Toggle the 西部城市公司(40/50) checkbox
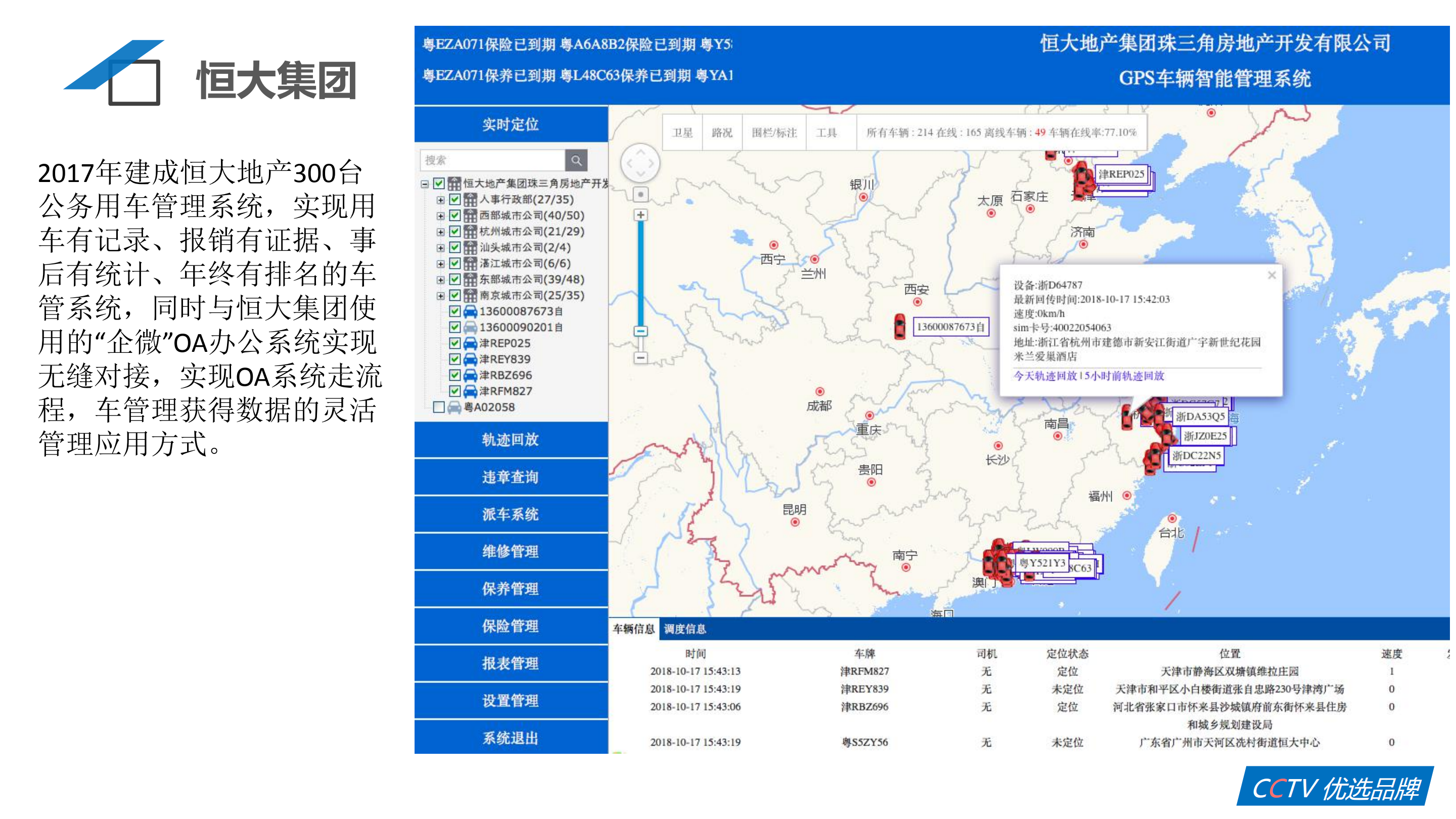Viewport: 1456px width, 819px height. (454, 215)
